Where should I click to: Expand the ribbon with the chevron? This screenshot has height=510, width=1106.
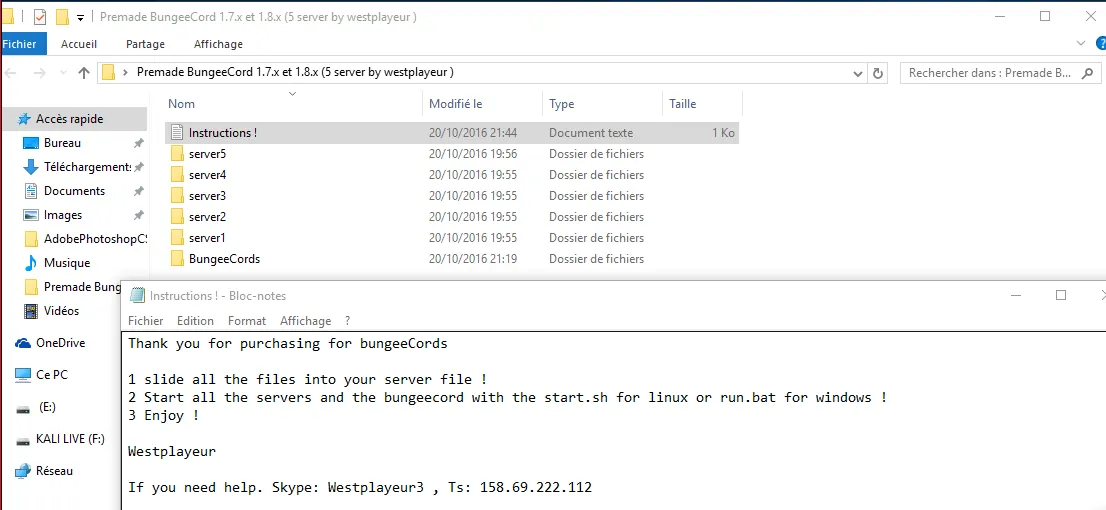click(1080, 44)
